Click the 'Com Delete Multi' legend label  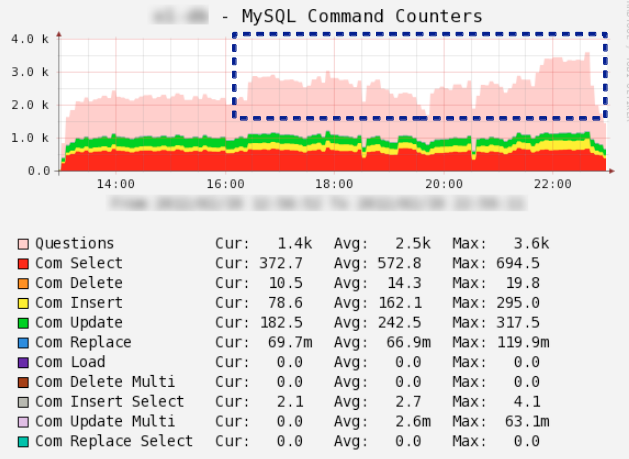105,382
